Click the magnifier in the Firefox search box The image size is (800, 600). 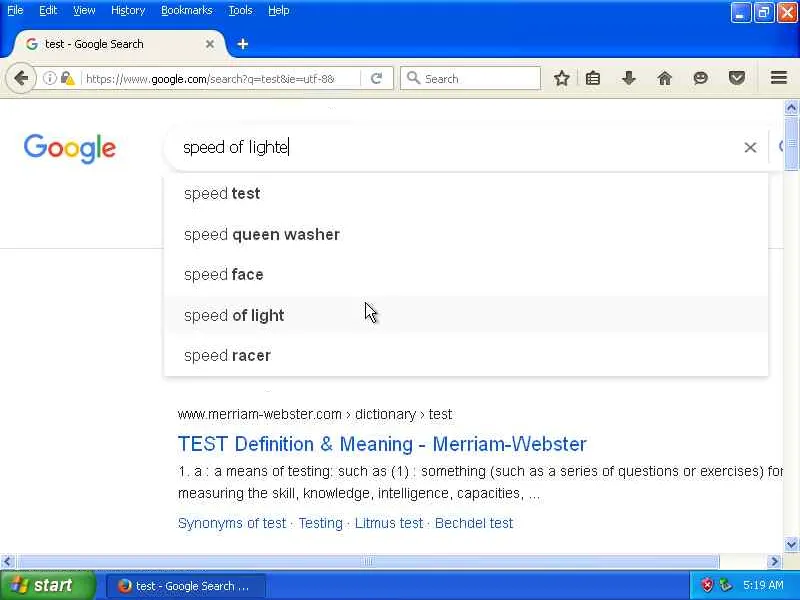(x=413, y=78)
